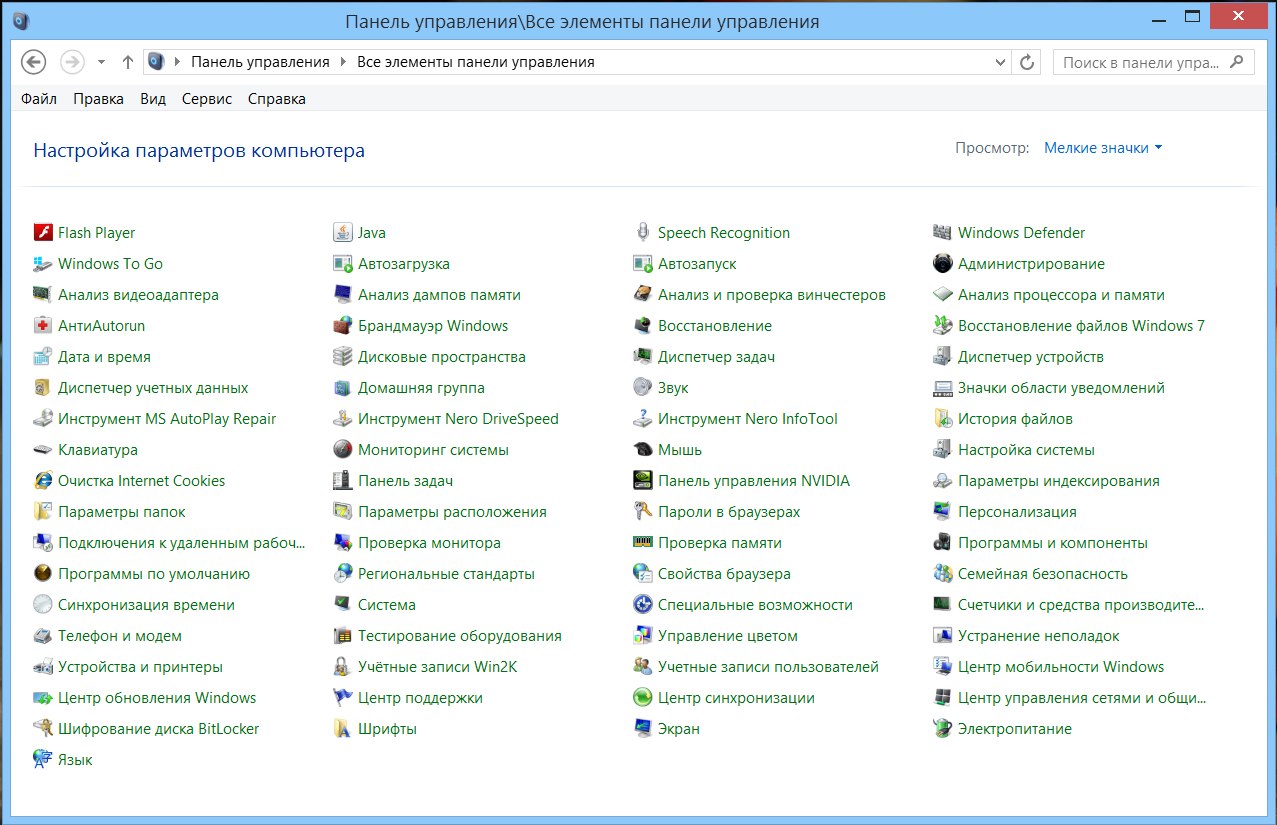
Task: Open the Программы и компоненты link
Action: (x=1053, y=543)
